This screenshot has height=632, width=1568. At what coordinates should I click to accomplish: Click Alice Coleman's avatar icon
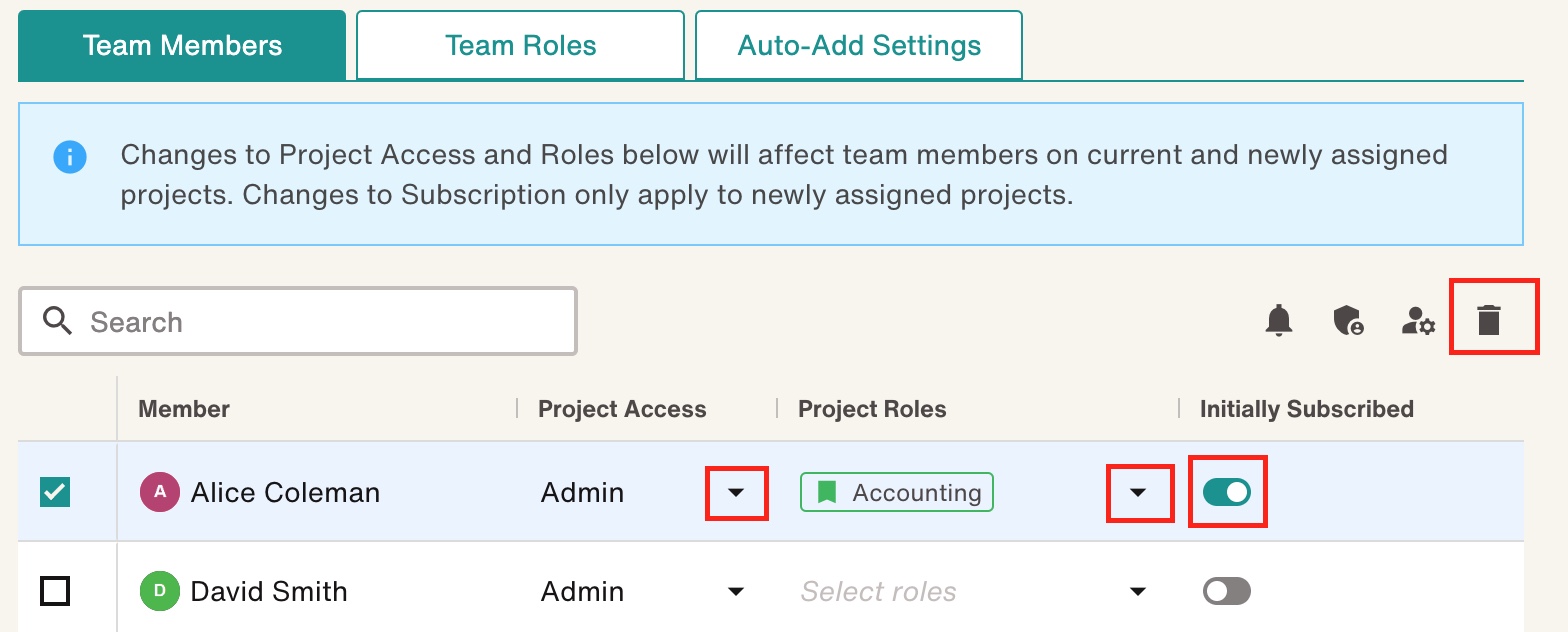tap(160, 492)
